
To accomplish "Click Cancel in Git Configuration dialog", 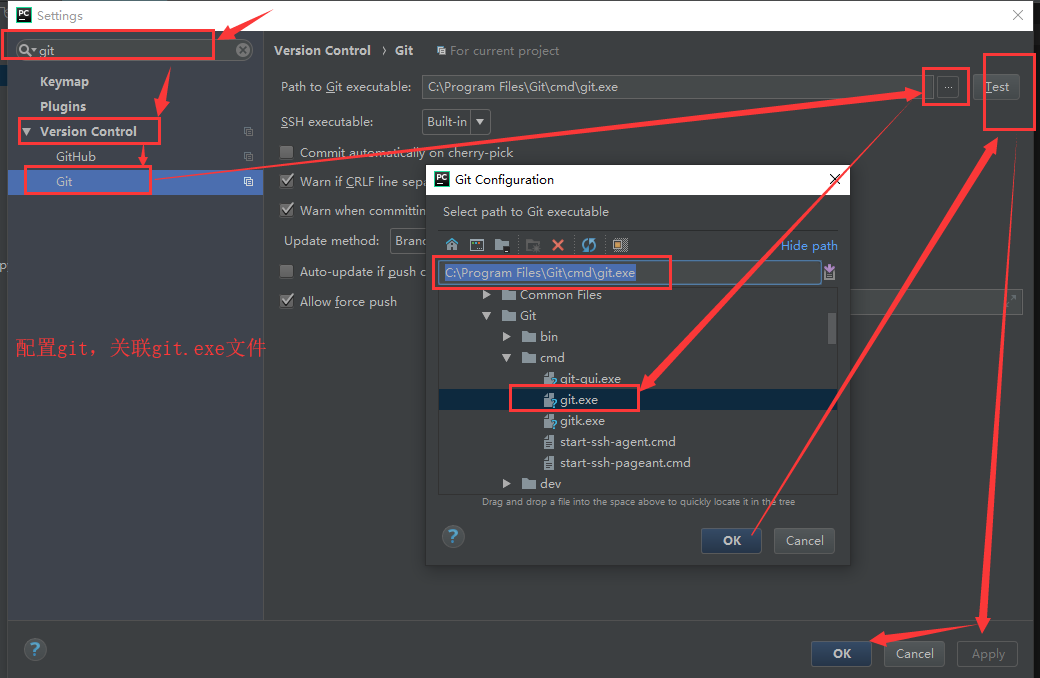I will coord(805,541).
